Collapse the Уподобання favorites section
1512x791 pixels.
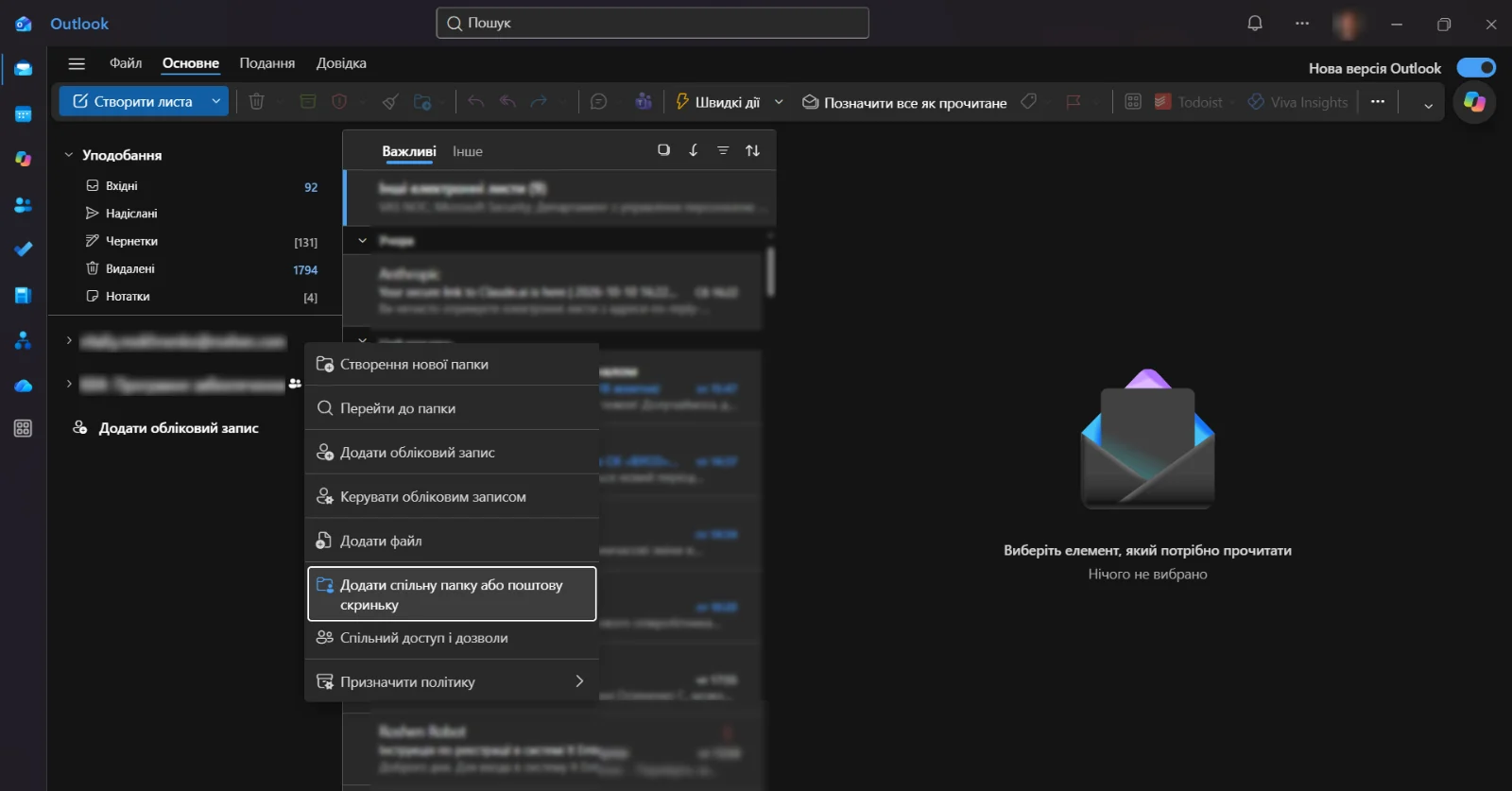pos(69,155)
